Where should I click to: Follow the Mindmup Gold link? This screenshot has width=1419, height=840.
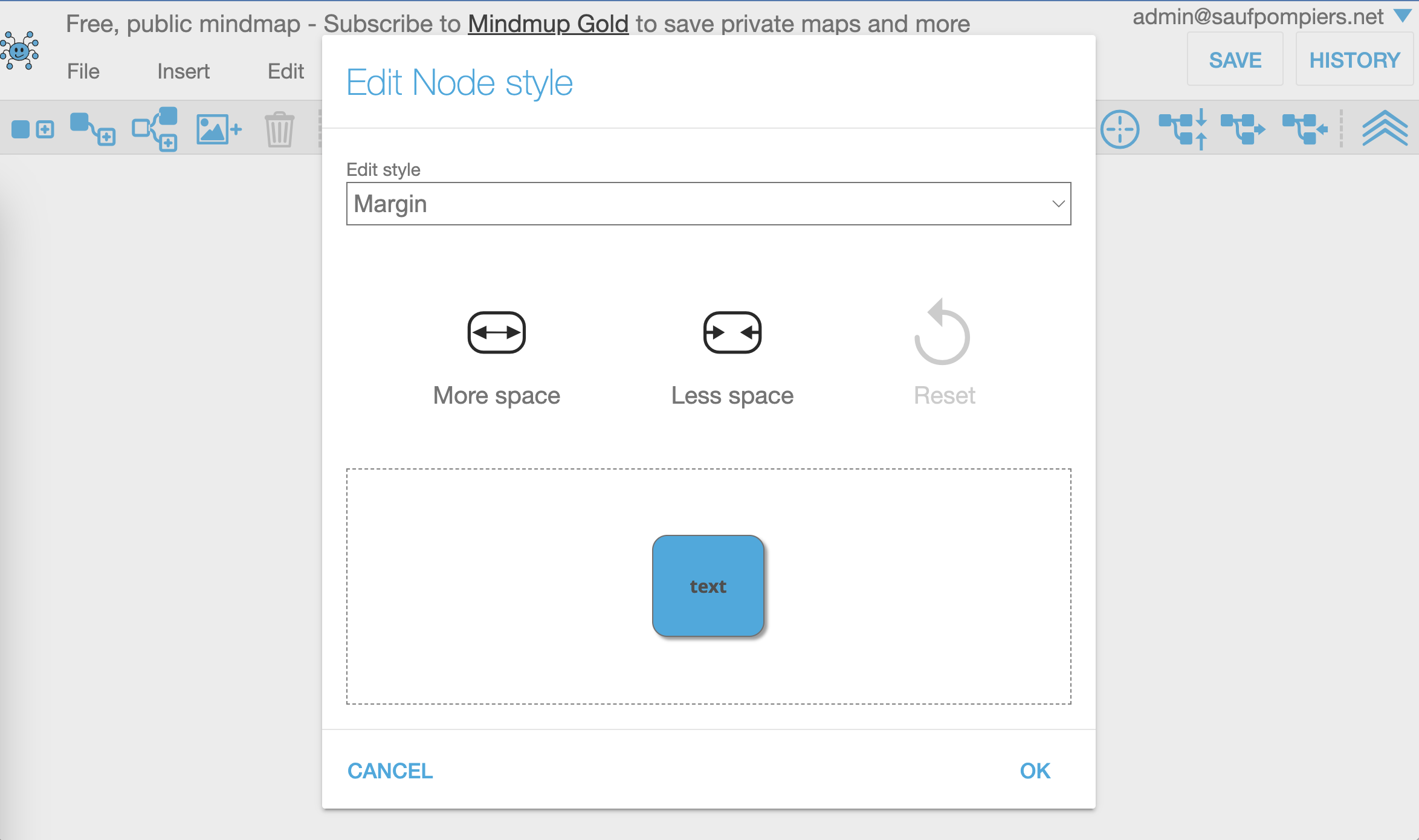tap(548, 24)
